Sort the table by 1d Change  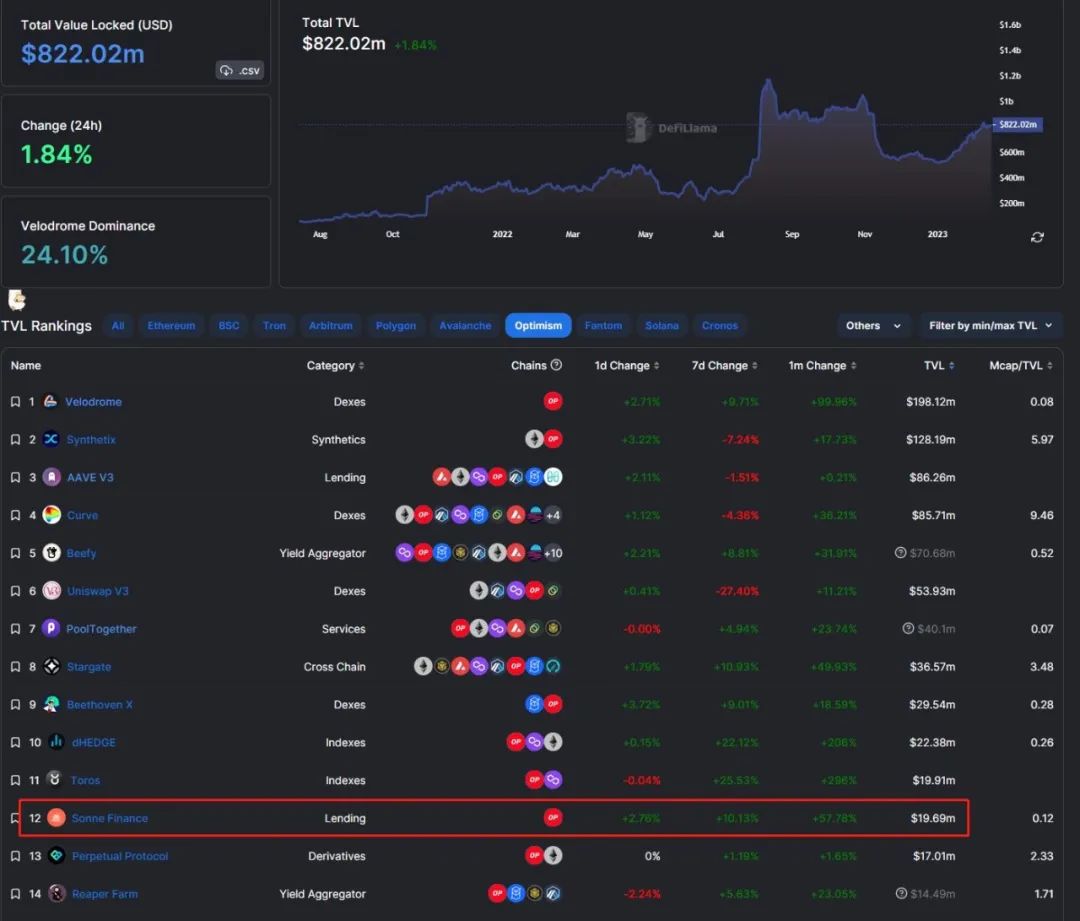[627, 366]
